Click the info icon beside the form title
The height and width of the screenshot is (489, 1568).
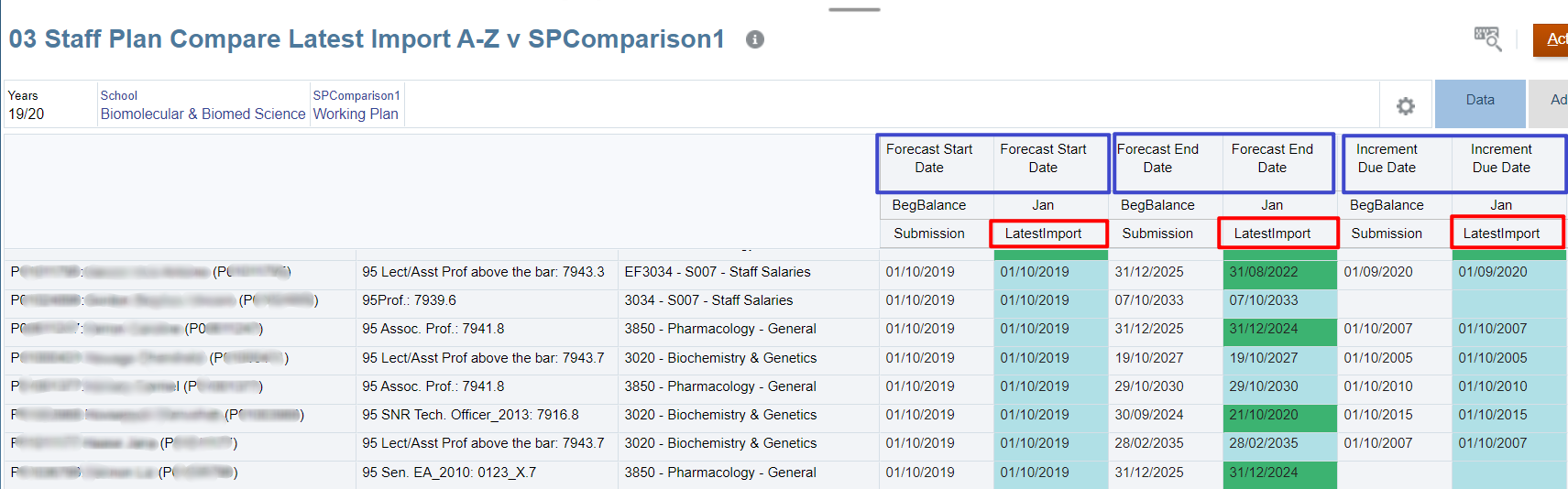coord(754,39)
